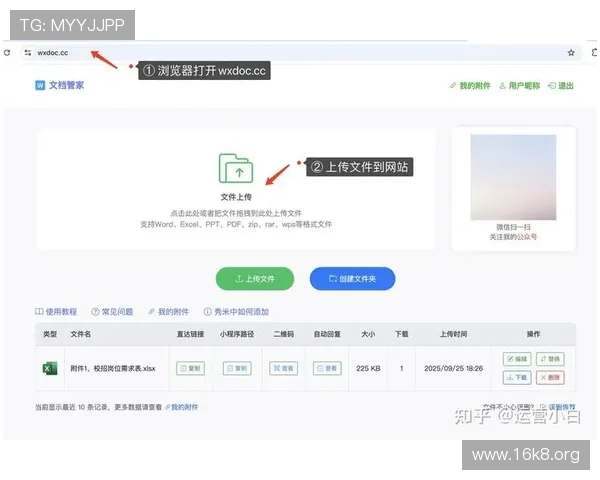Image resolution: width=600 pixels, height=480 pixels.
Task: Click the 文件上传 drop zone title
Action: [x=236, y=197]
